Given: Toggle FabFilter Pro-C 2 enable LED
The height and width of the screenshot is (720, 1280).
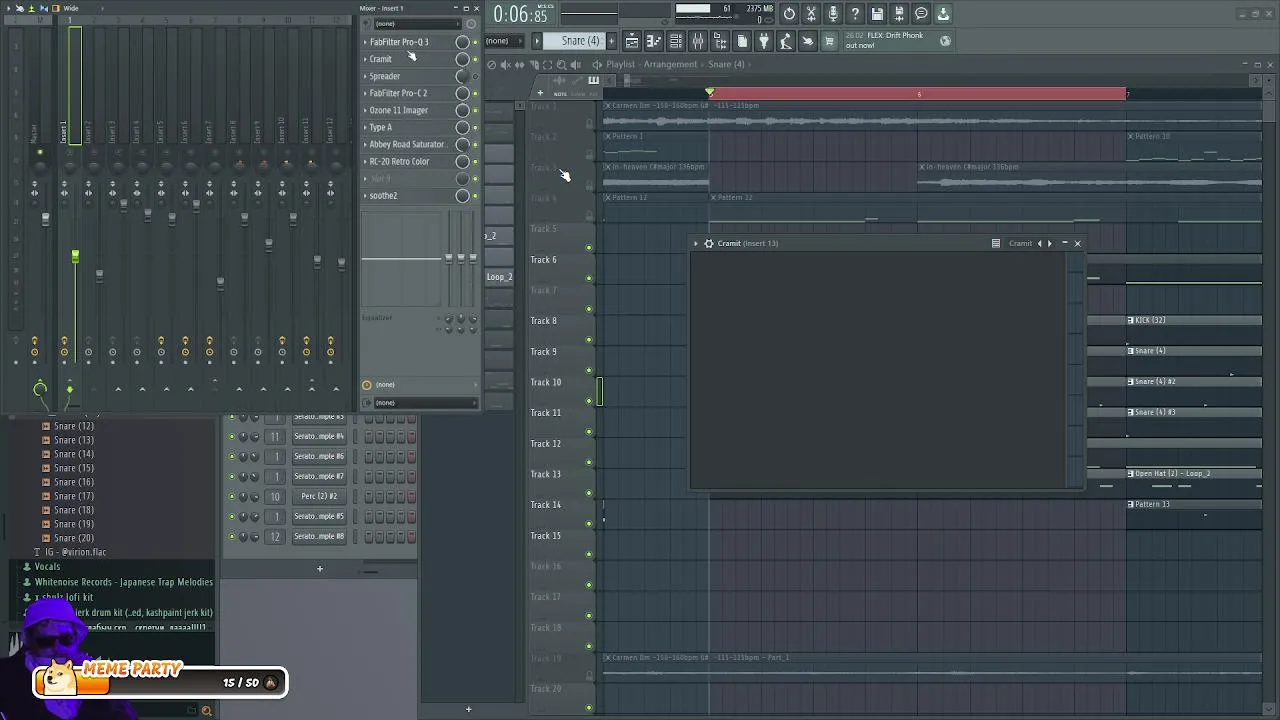Looking at the screenshot, I should pyautogui.click(x=475, y=93).
